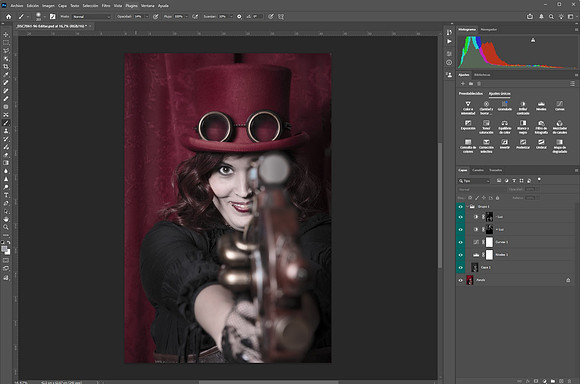Switch to the Navegador tab
Image resolution: width=580 pixels, height=384 pixels.
[x=489, y=29]
